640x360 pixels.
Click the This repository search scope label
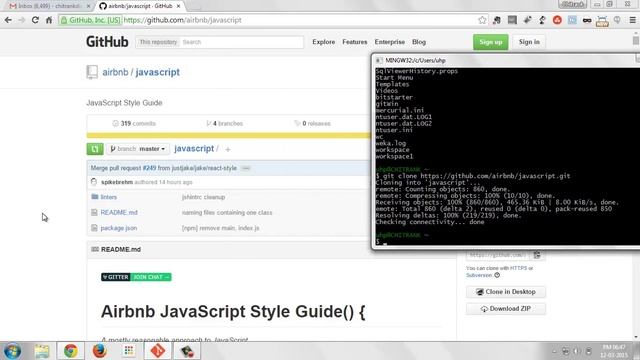[158, 42]
